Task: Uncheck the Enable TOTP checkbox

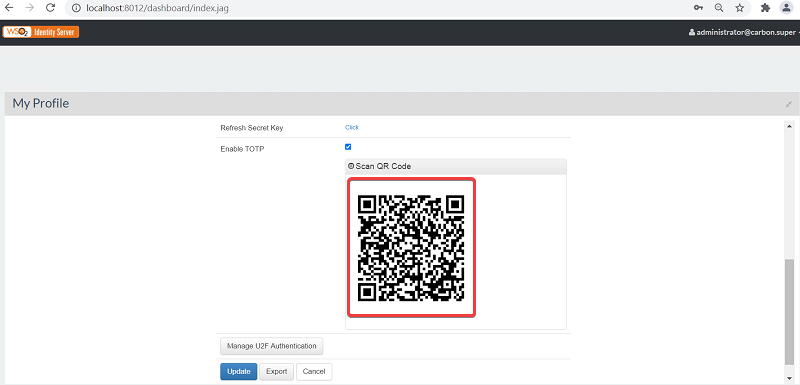Action: [348, 147]
